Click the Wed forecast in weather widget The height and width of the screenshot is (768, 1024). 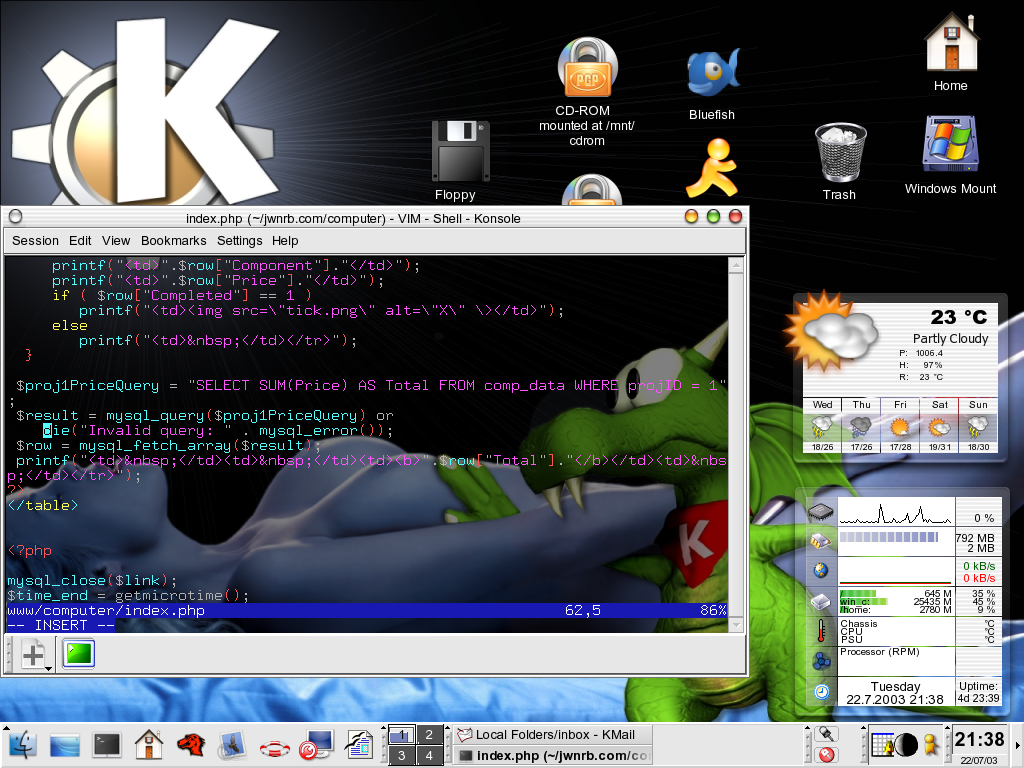822,425
